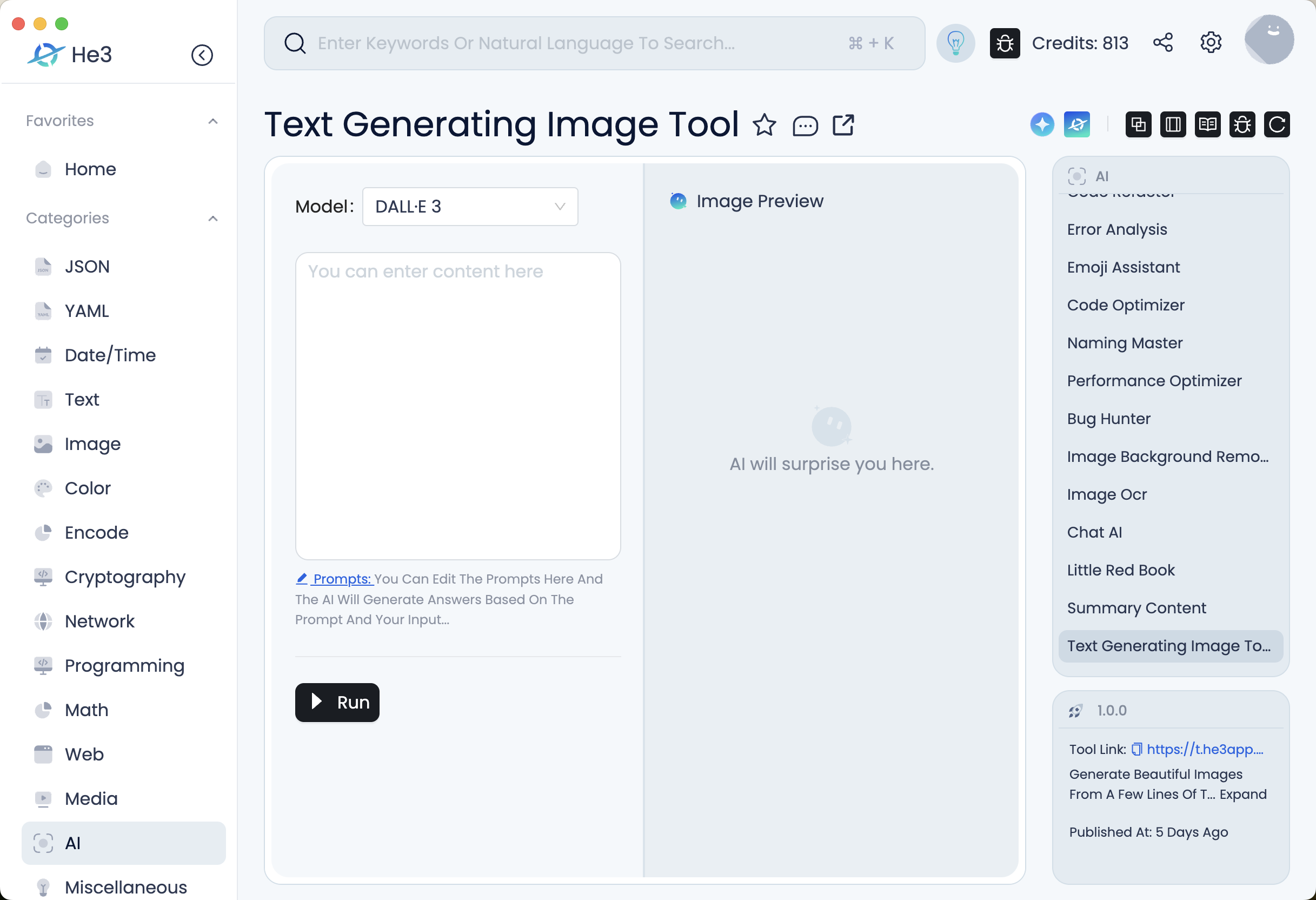The height and width of the screenshot is (900, 1316).
Task: Open the Model dropdown showing DALL·E 3
Action: (470, 207)
